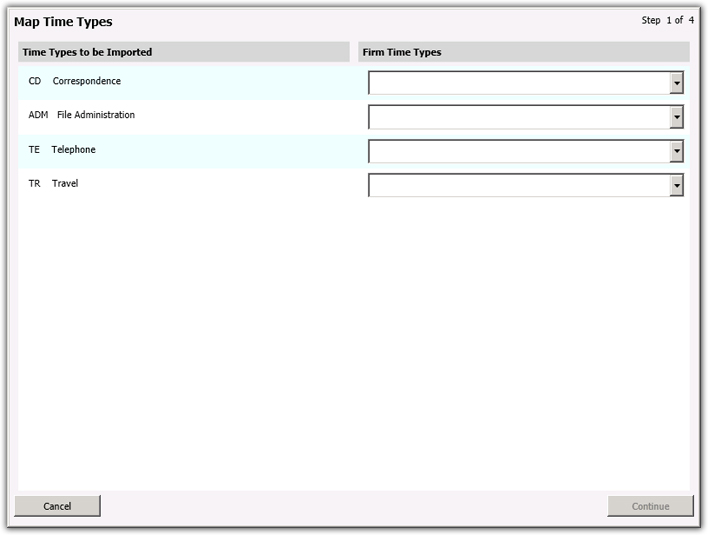Click inside the Correspondence firm time type field
The height and width of the screenshot is (535, 708).
pyautogui.click(x=519, y=83)
